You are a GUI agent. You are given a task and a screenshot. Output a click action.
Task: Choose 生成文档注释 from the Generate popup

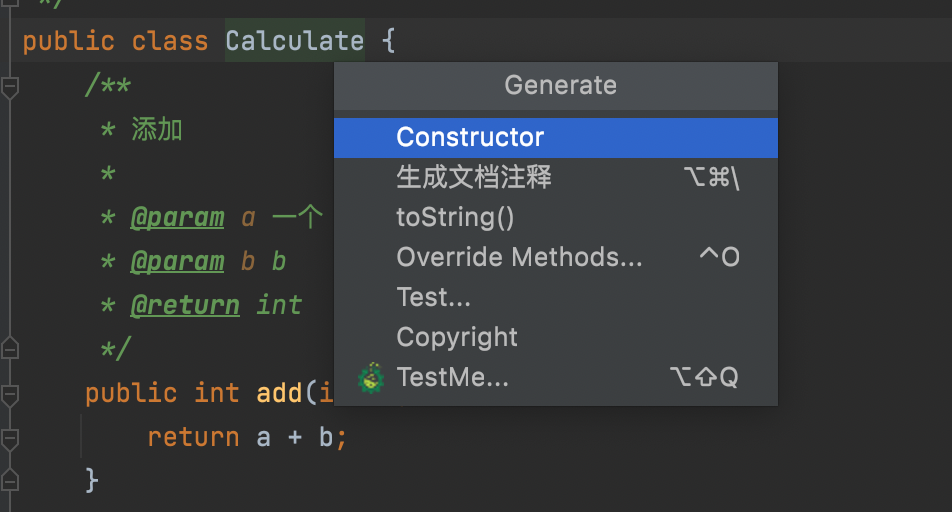pos(474,178)
